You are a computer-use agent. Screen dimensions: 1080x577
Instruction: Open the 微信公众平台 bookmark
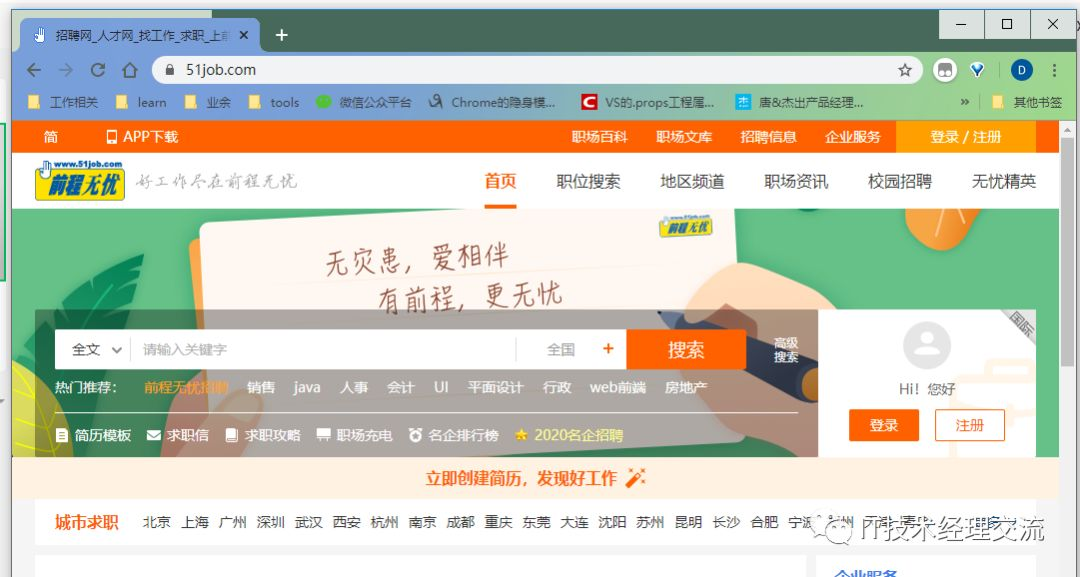coord(364,103)
